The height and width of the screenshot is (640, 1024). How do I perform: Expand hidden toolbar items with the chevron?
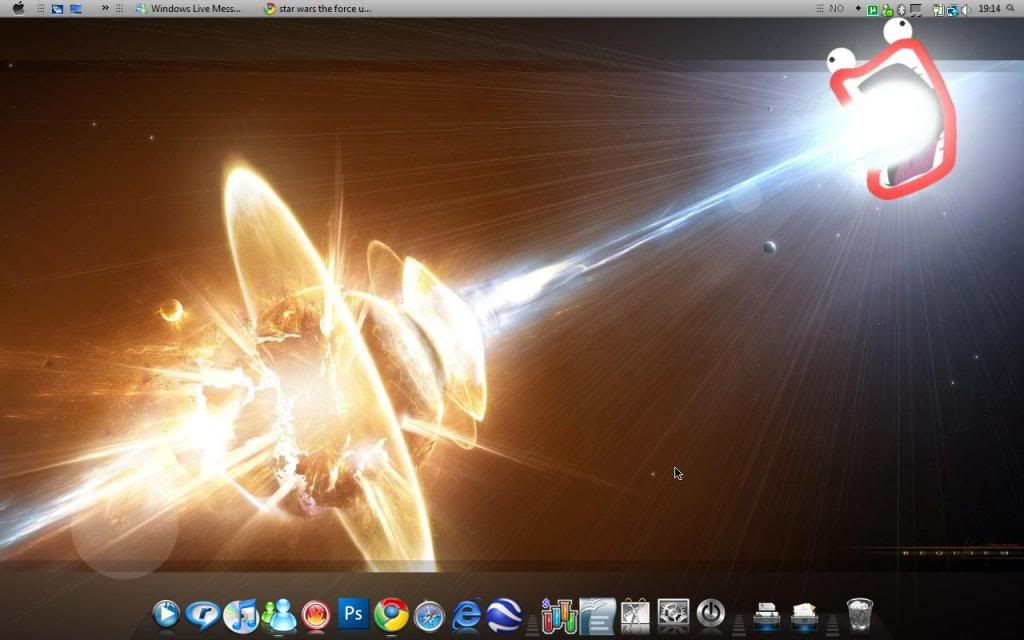pos(104,8)
